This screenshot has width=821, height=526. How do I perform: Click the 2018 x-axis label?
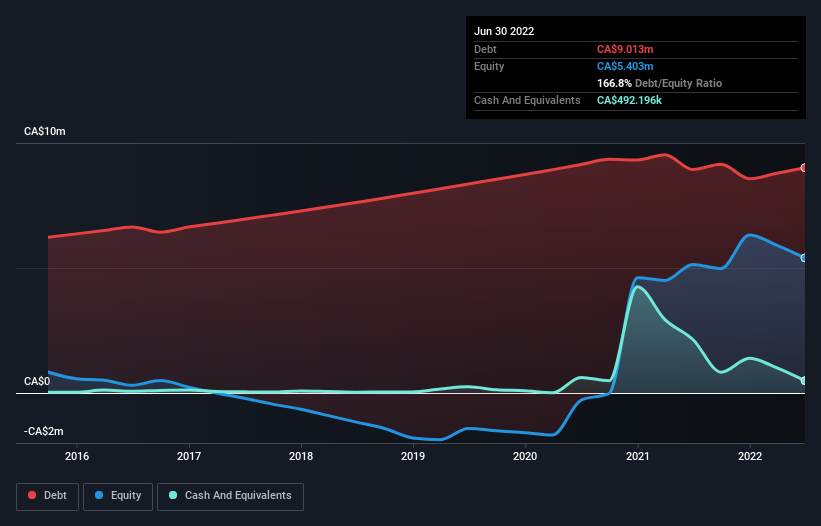click(x=301, y=456)
